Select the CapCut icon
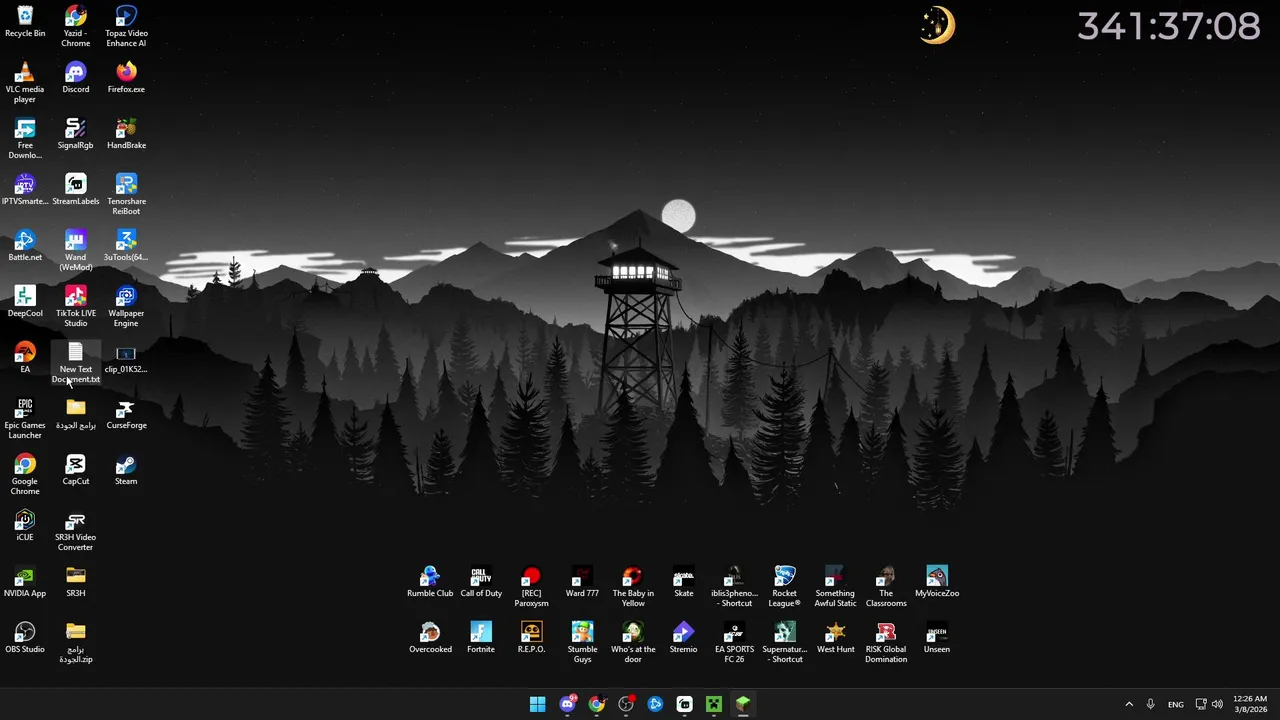1280x720 pixels. coord(76,470)
